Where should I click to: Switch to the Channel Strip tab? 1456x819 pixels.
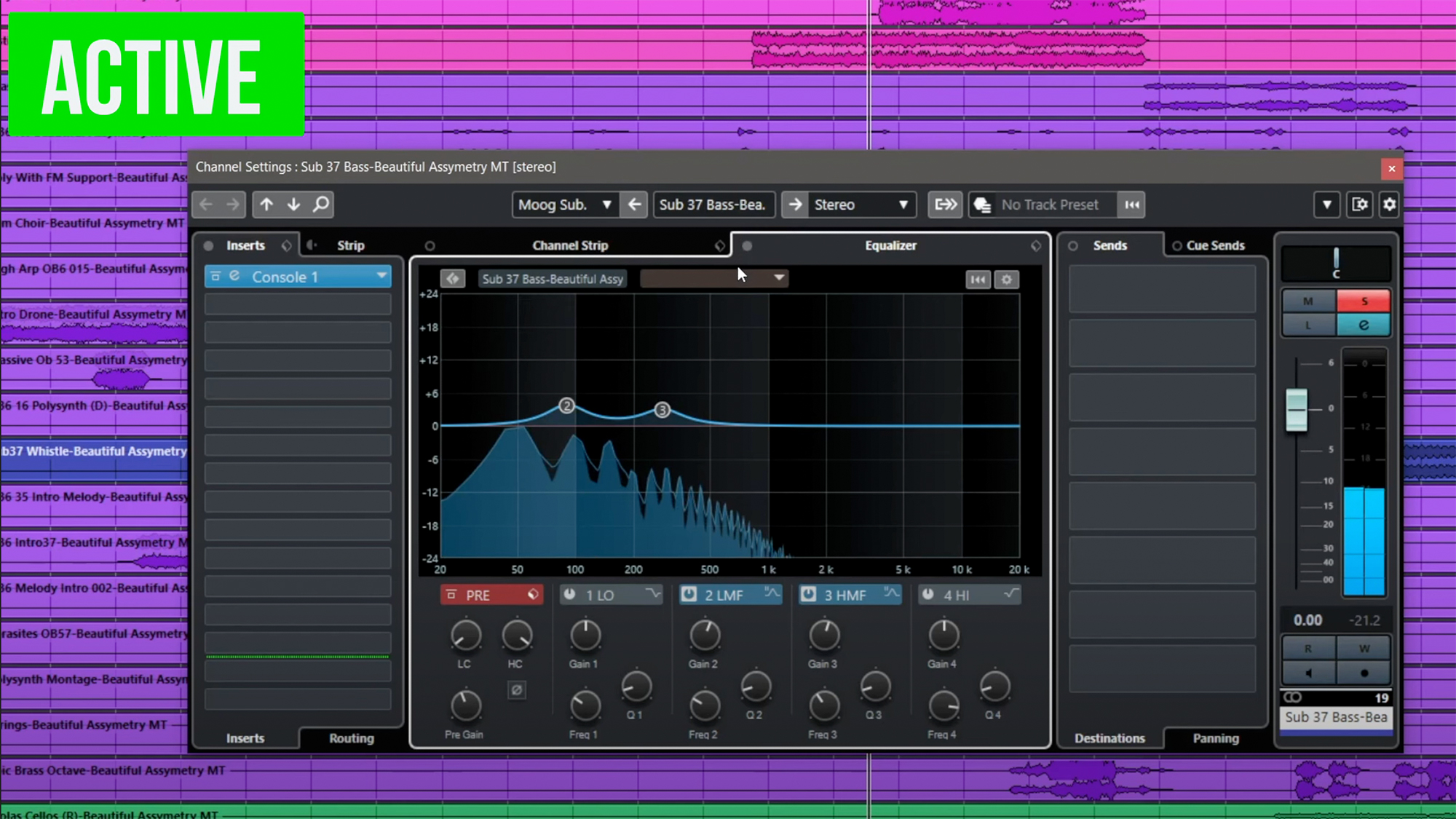(x=570, y=245)
